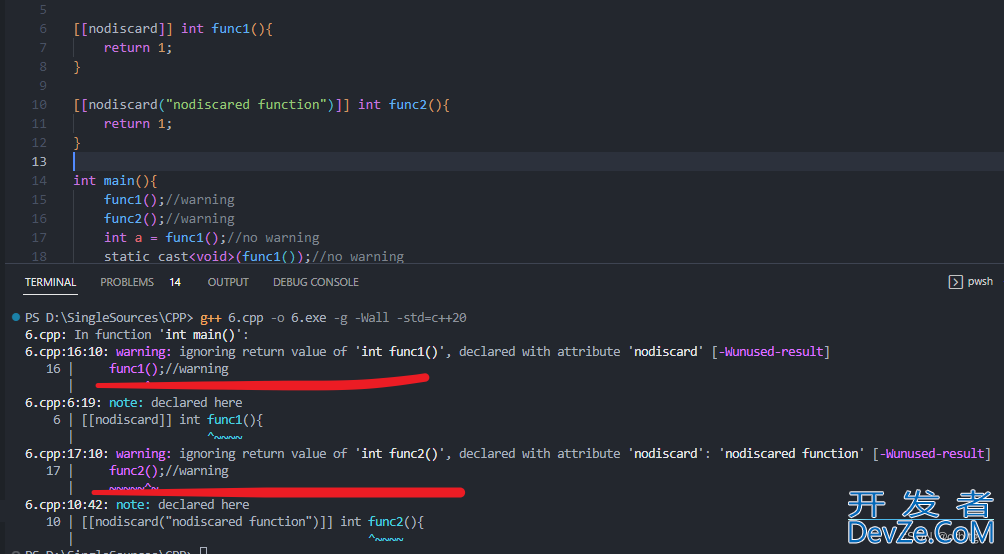Click 'int a = func1();' line
The image size is (1004, 554).
tap(212, 238)
